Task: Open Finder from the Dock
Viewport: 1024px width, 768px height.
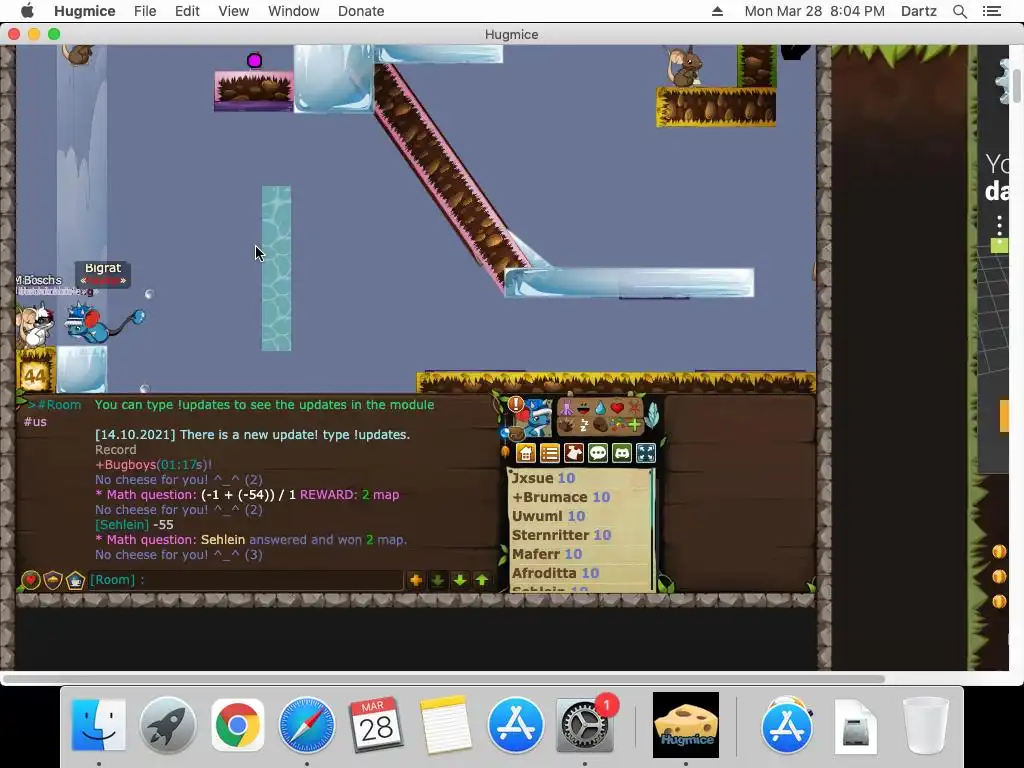Action: click(99, 725)
